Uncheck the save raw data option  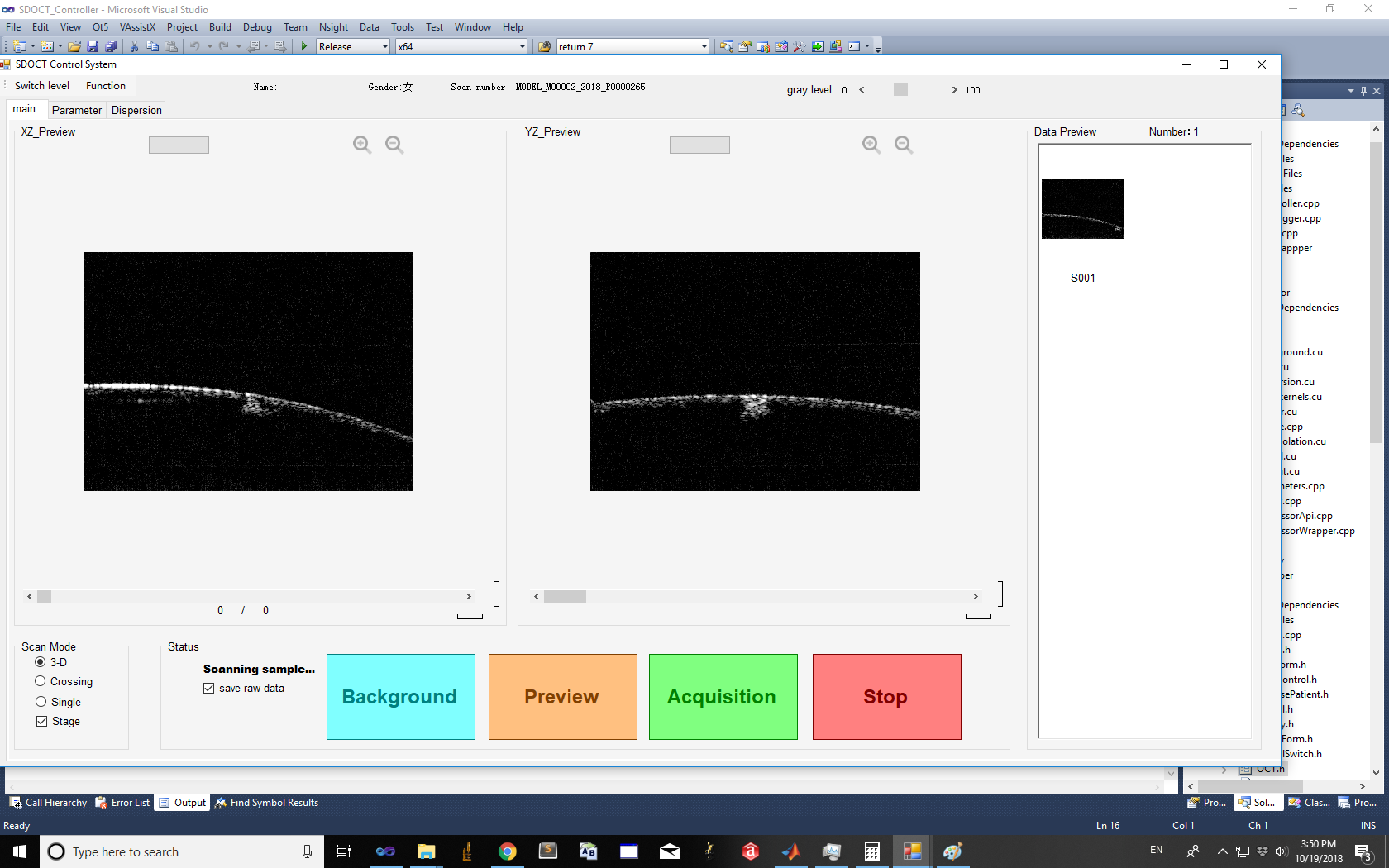pos(209,688)
